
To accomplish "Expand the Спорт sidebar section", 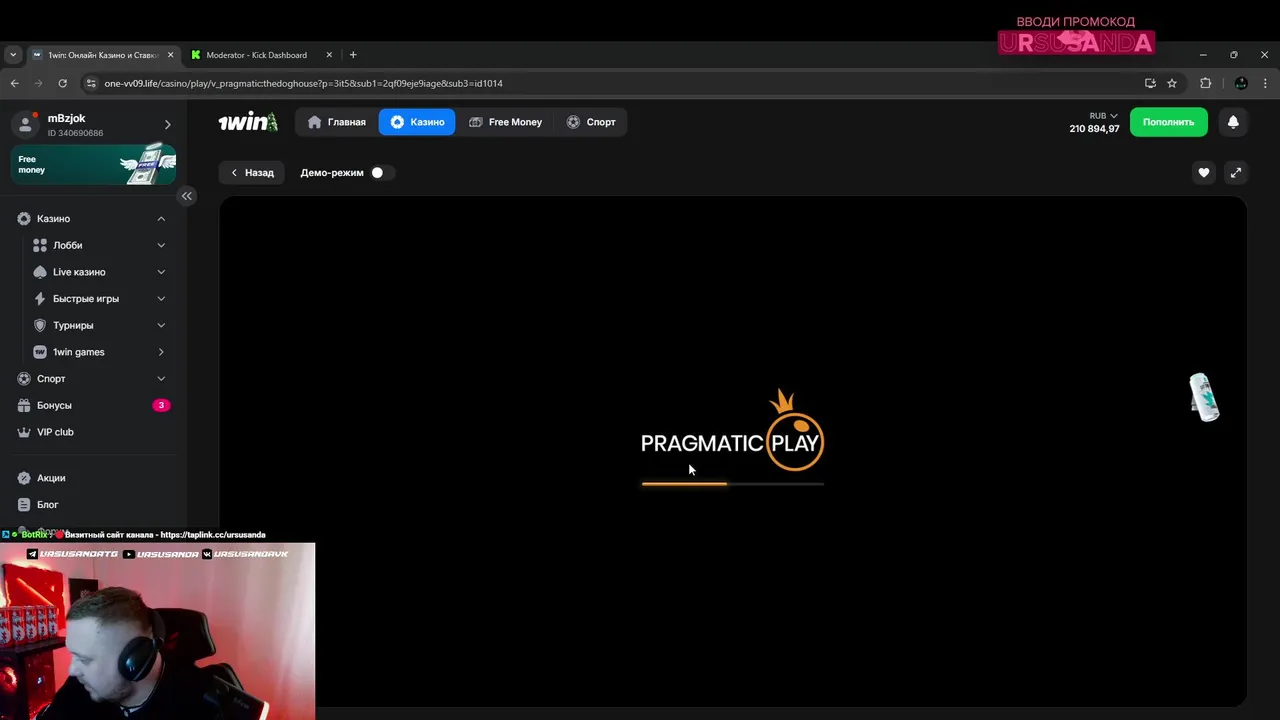I will point(161,379).
